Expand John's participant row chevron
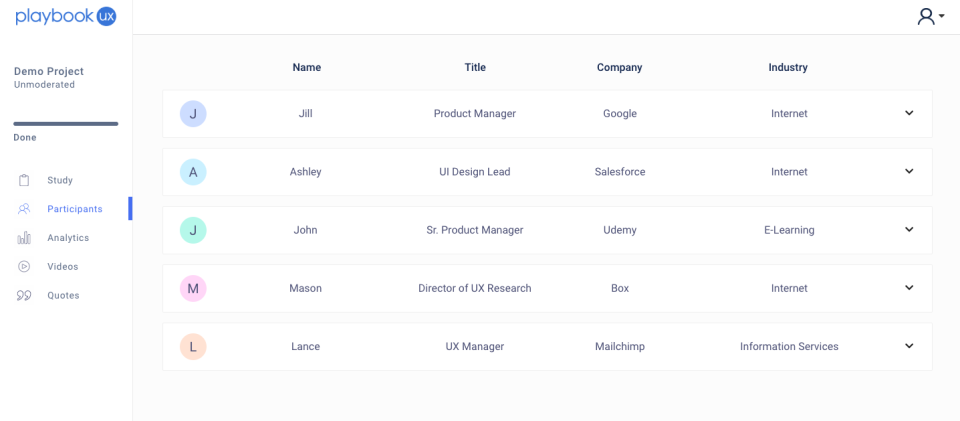Screen dimensions: 960x421 [x=909, y=229]
